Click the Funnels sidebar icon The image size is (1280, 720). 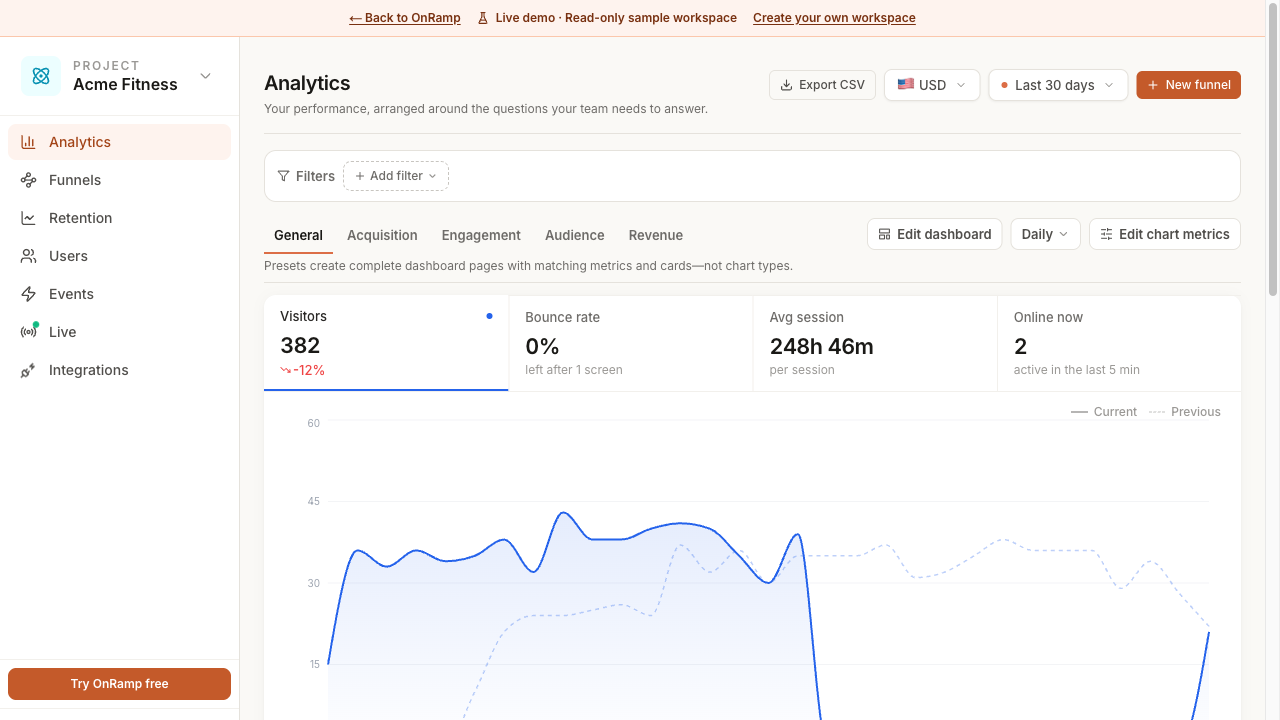29,180
